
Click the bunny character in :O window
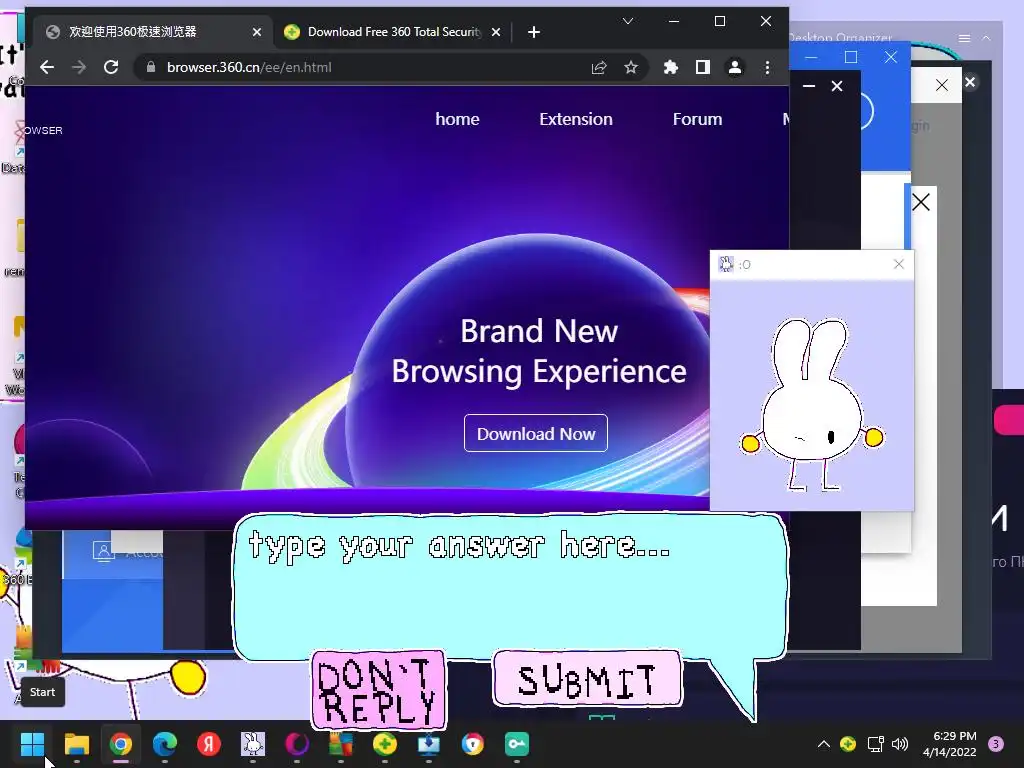(x=812, y=405)
